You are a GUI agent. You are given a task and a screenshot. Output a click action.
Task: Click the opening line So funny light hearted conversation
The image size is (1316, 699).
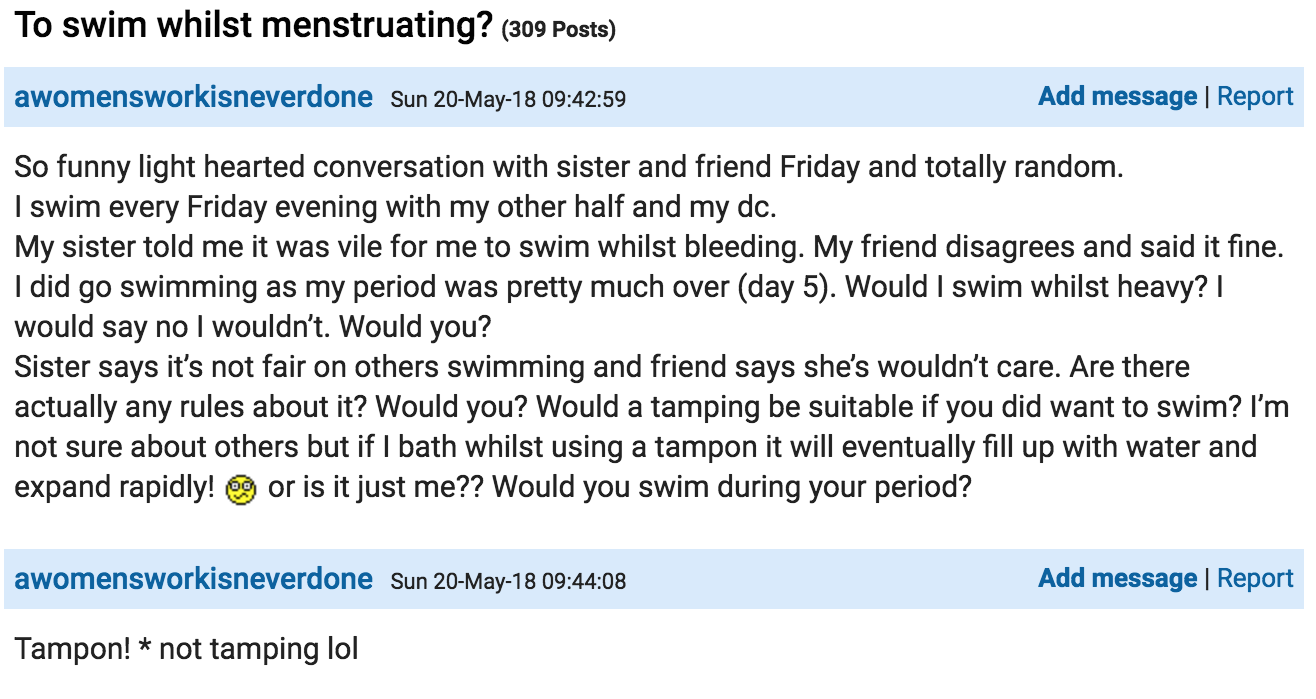click(x=569, y=169)
